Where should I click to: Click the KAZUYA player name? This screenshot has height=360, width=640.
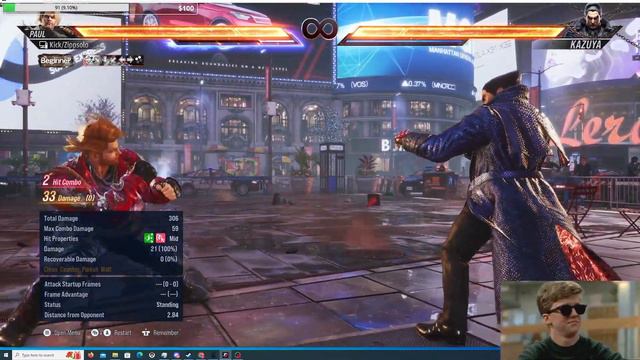point(586,44)
